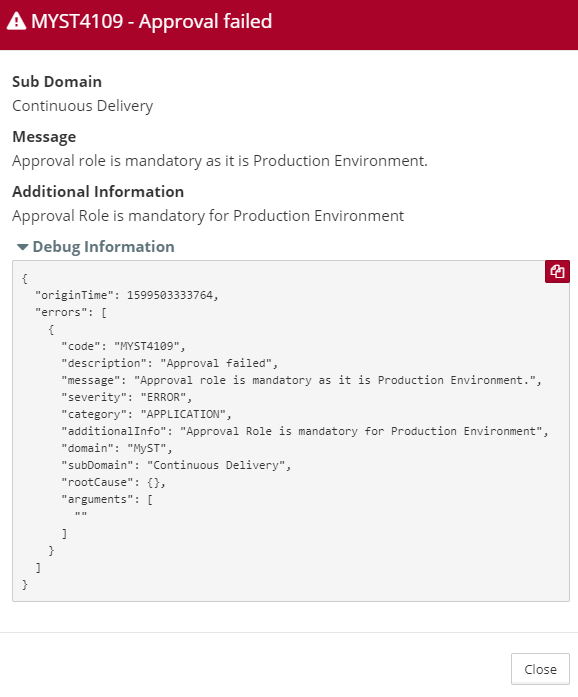578x697 pixels.
Task: Click the "arguments" JSON line
Action: 107,499
